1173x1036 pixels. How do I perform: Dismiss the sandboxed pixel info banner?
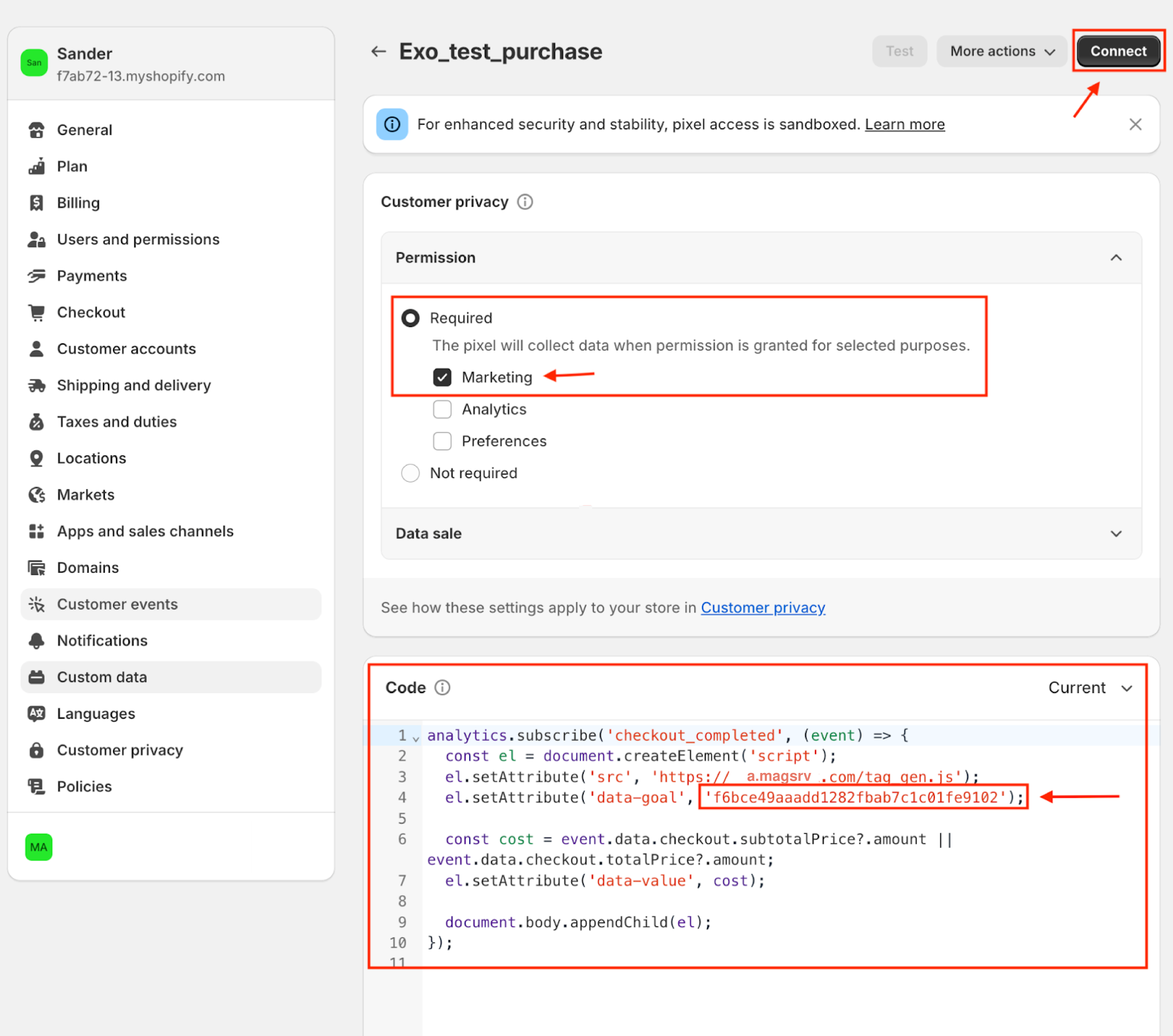(1134, 125)
